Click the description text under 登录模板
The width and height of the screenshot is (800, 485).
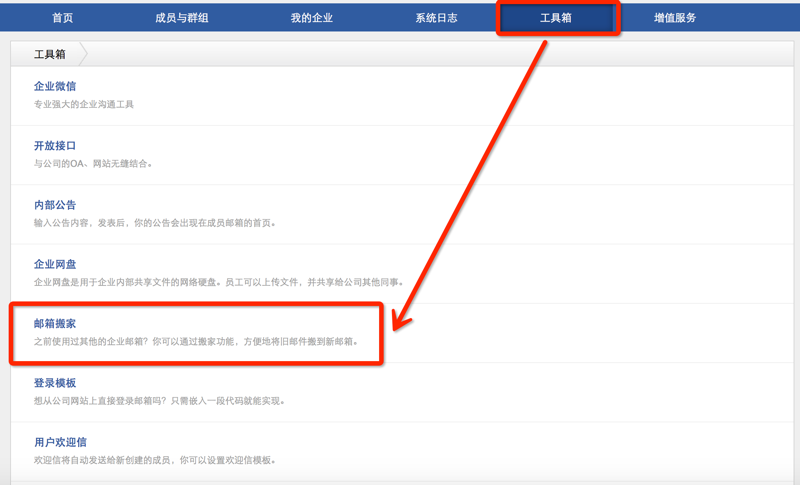coord(160,401)
